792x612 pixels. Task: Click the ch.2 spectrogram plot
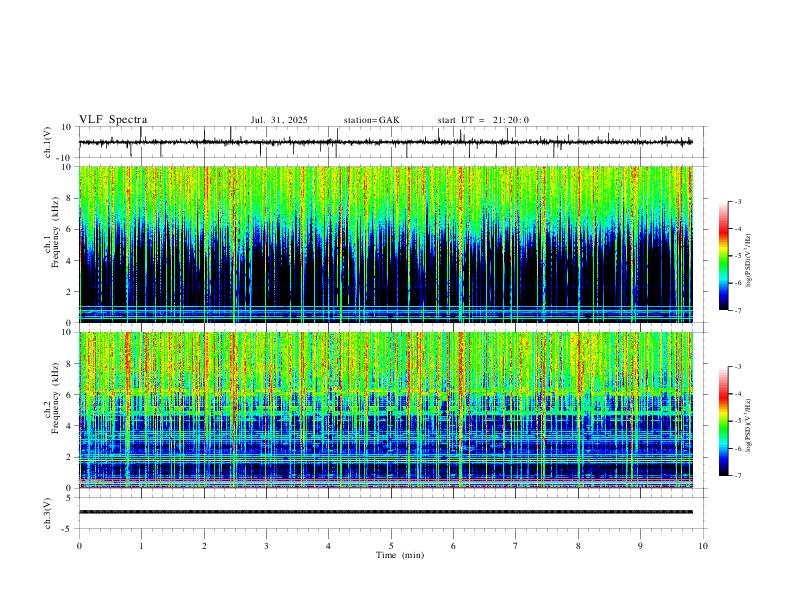click(386, 410)
